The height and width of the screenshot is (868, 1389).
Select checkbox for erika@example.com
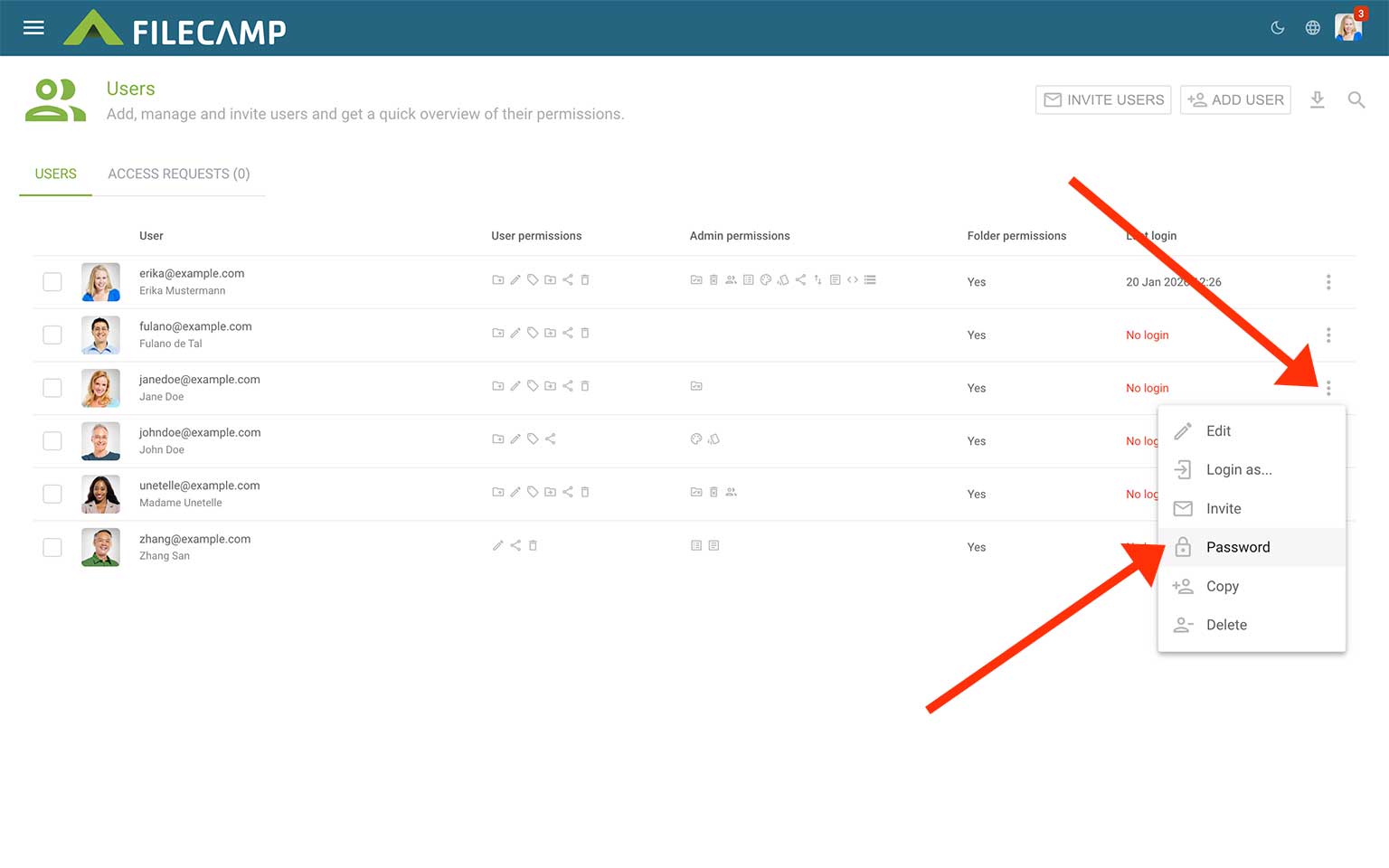[x=52, y=282]
